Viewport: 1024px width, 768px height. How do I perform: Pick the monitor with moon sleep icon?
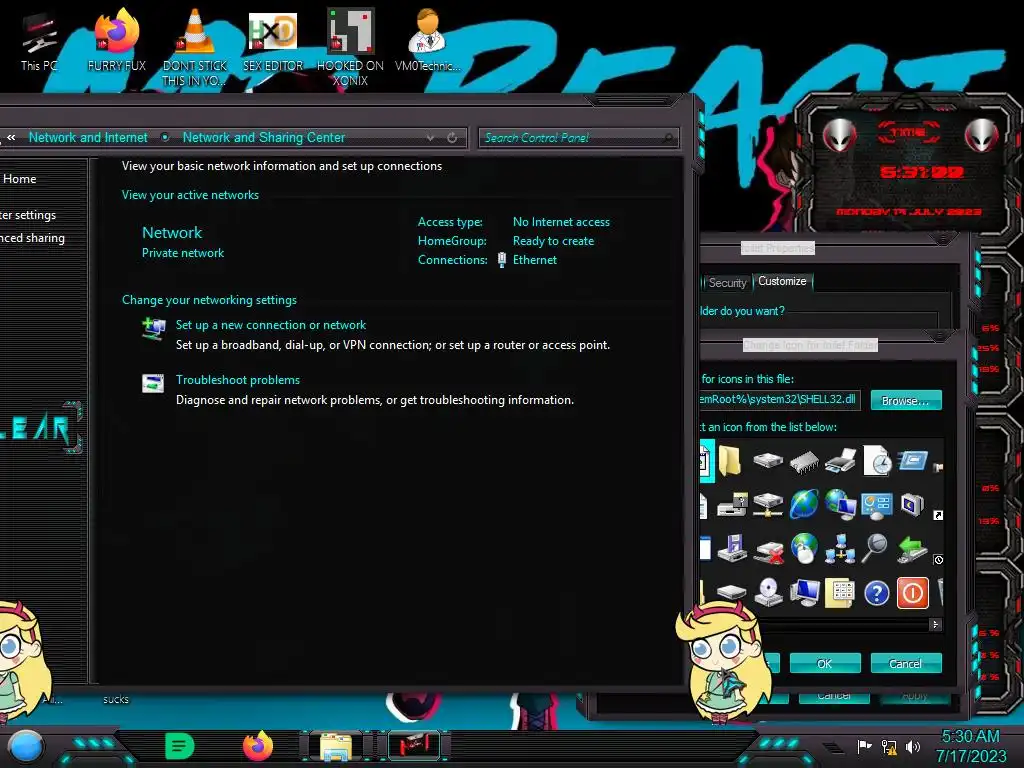click(x=912, y=504)
